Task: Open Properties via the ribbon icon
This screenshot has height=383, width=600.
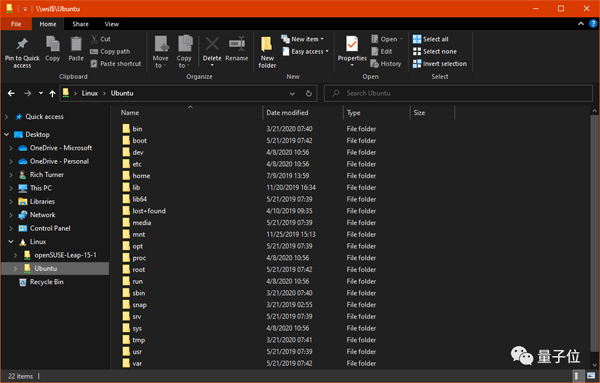Action: [352, 44]
